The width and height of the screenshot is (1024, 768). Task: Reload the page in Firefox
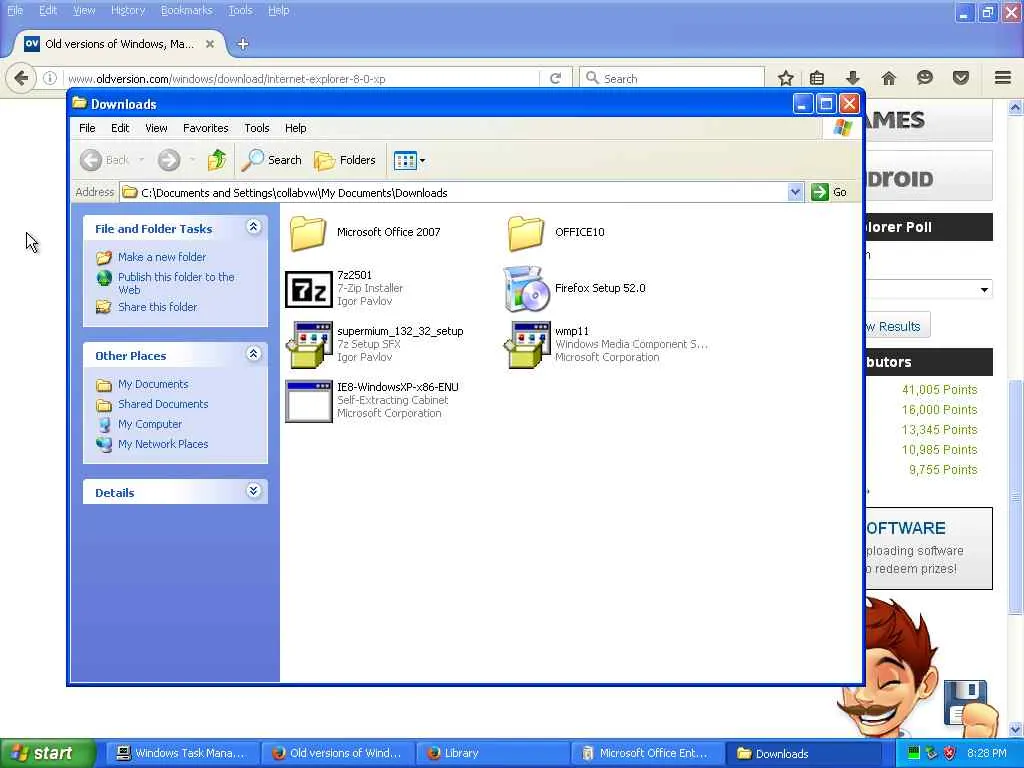pyautogui.click(x=556, y=78)
